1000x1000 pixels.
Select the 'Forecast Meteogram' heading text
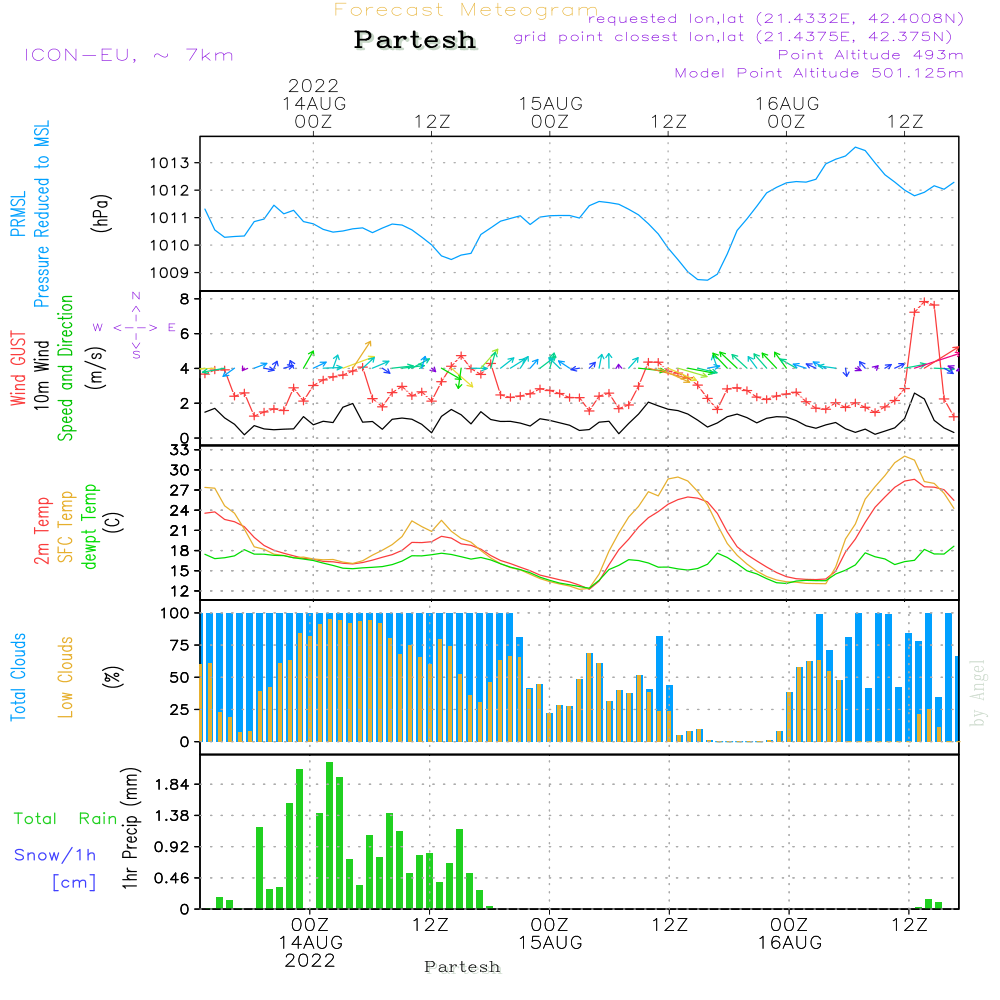(466, 10)
